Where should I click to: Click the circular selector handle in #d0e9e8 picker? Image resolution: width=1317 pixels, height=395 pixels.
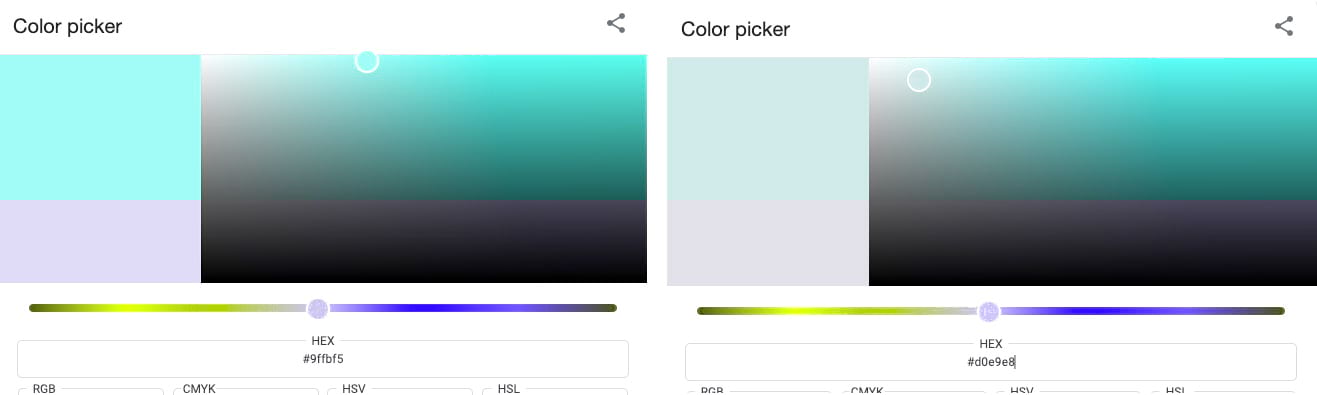pos(919,80)
